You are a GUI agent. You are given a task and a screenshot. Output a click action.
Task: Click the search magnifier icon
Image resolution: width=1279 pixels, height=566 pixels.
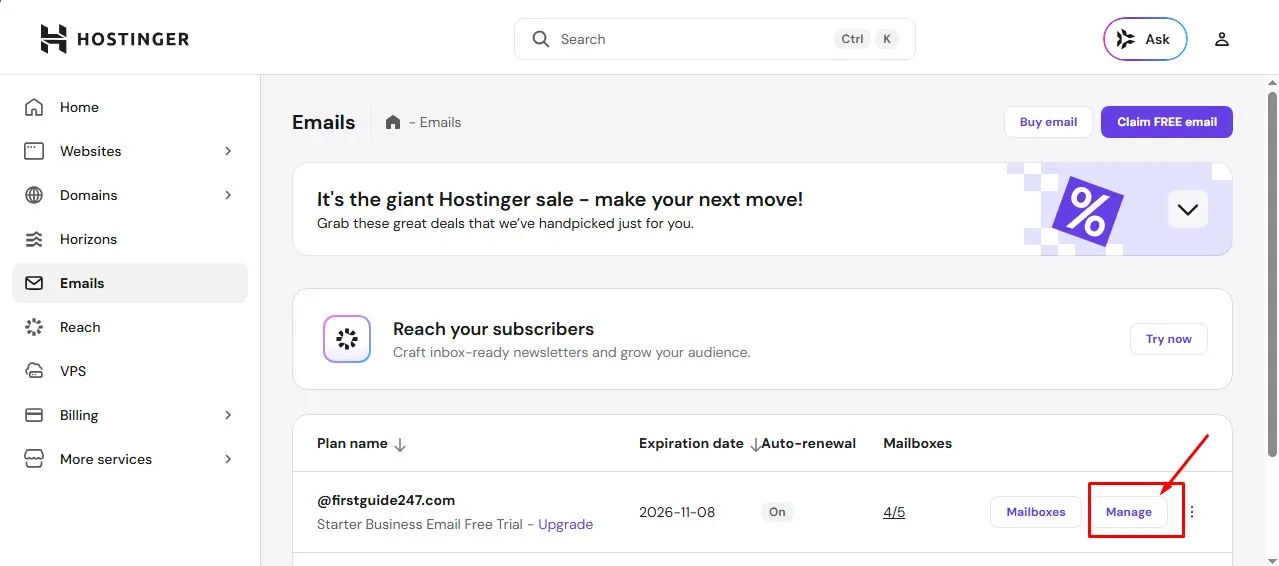click(541, 39)
